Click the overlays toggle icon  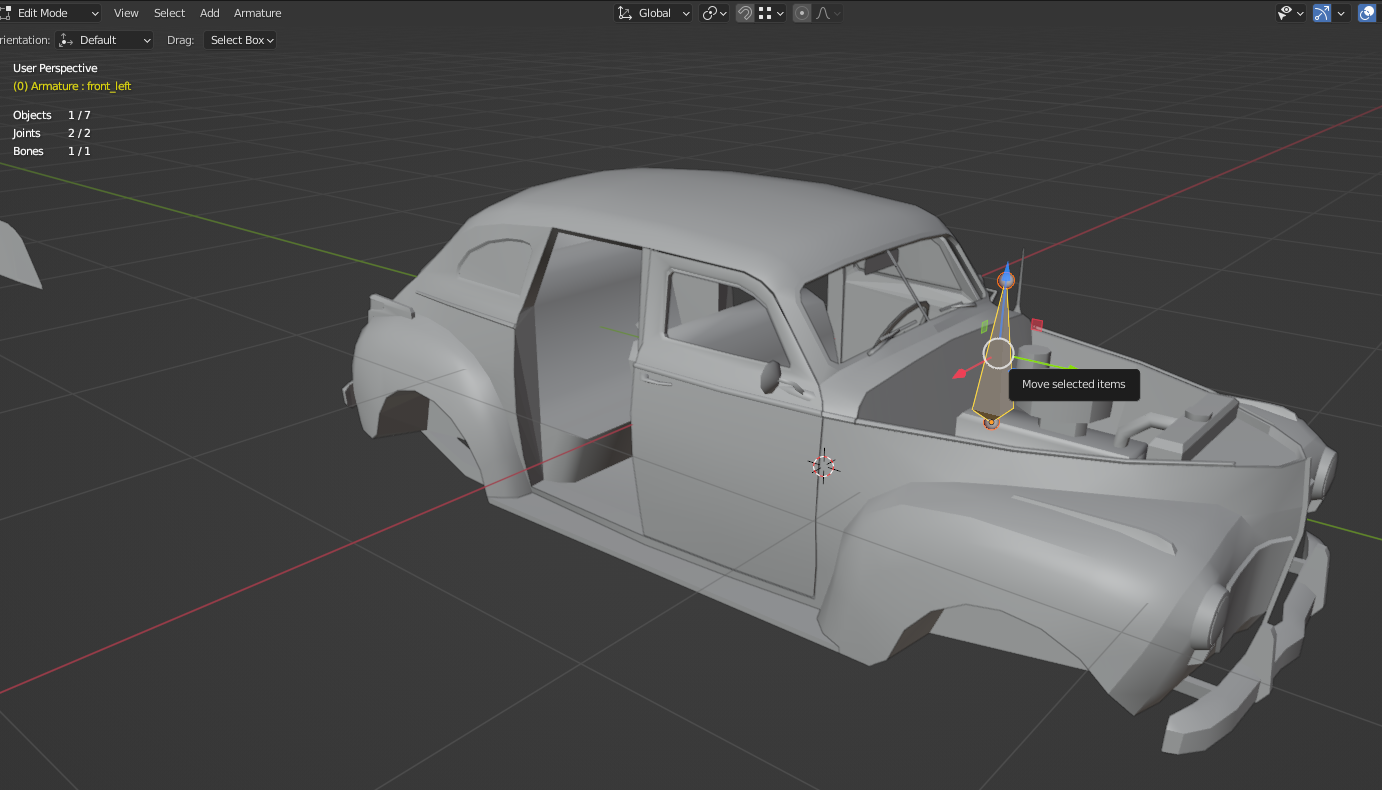(x=1367, y=13)
